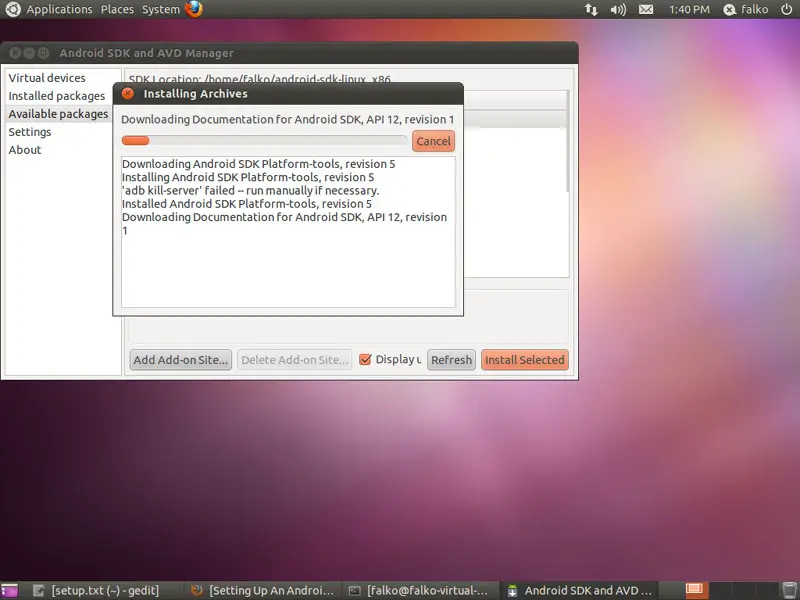This screenshot has height=600, width=800.
Task: Switch to the falko terminal taskbar window
Action: [x=419, y=590]
